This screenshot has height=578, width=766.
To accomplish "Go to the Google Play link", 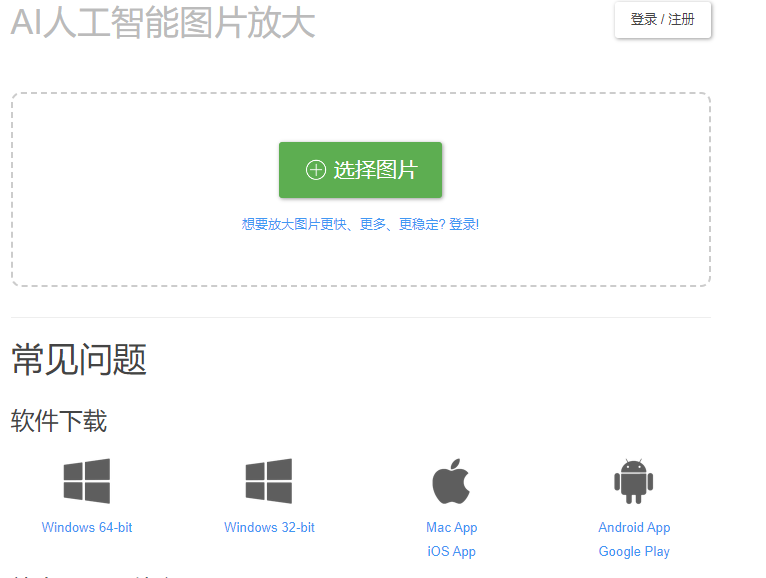I will coord(634,551).
